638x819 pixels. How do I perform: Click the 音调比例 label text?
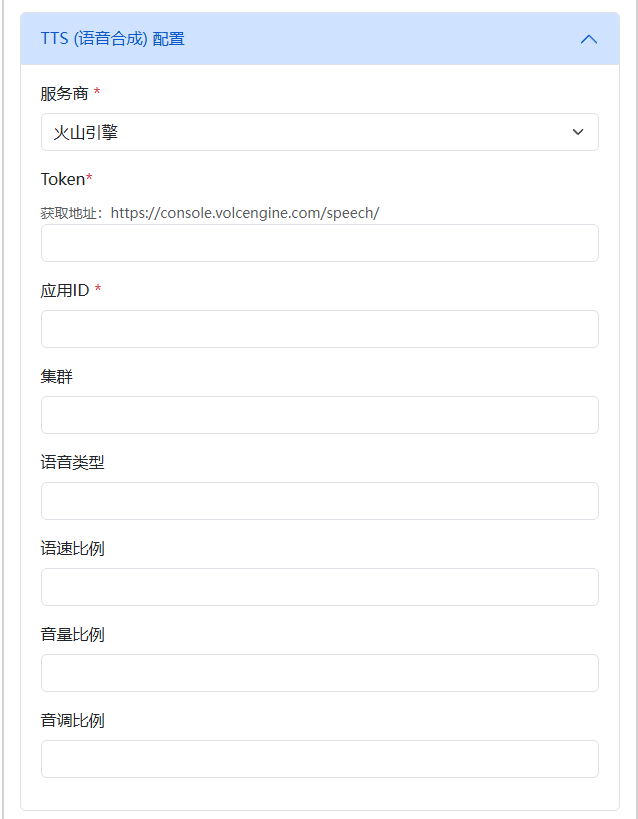[x=72, y=720]
